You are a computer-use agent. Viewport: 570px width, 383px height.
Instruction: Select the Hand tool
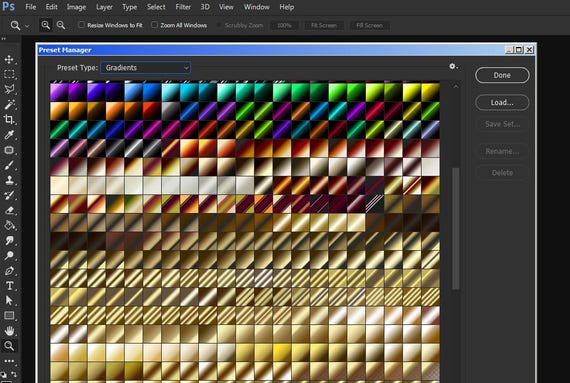[x=9, y=331]
